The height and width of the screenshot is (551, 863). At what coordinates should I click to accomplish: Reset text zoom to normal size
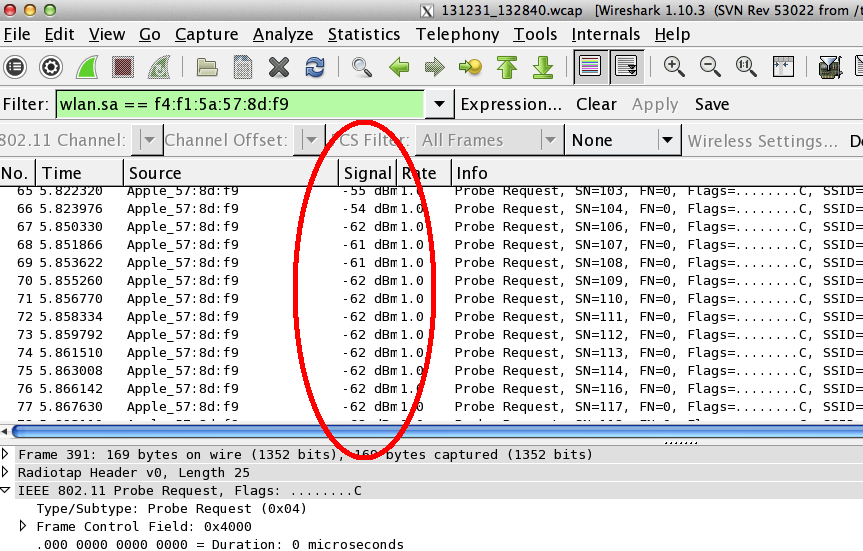pos(746,67)
